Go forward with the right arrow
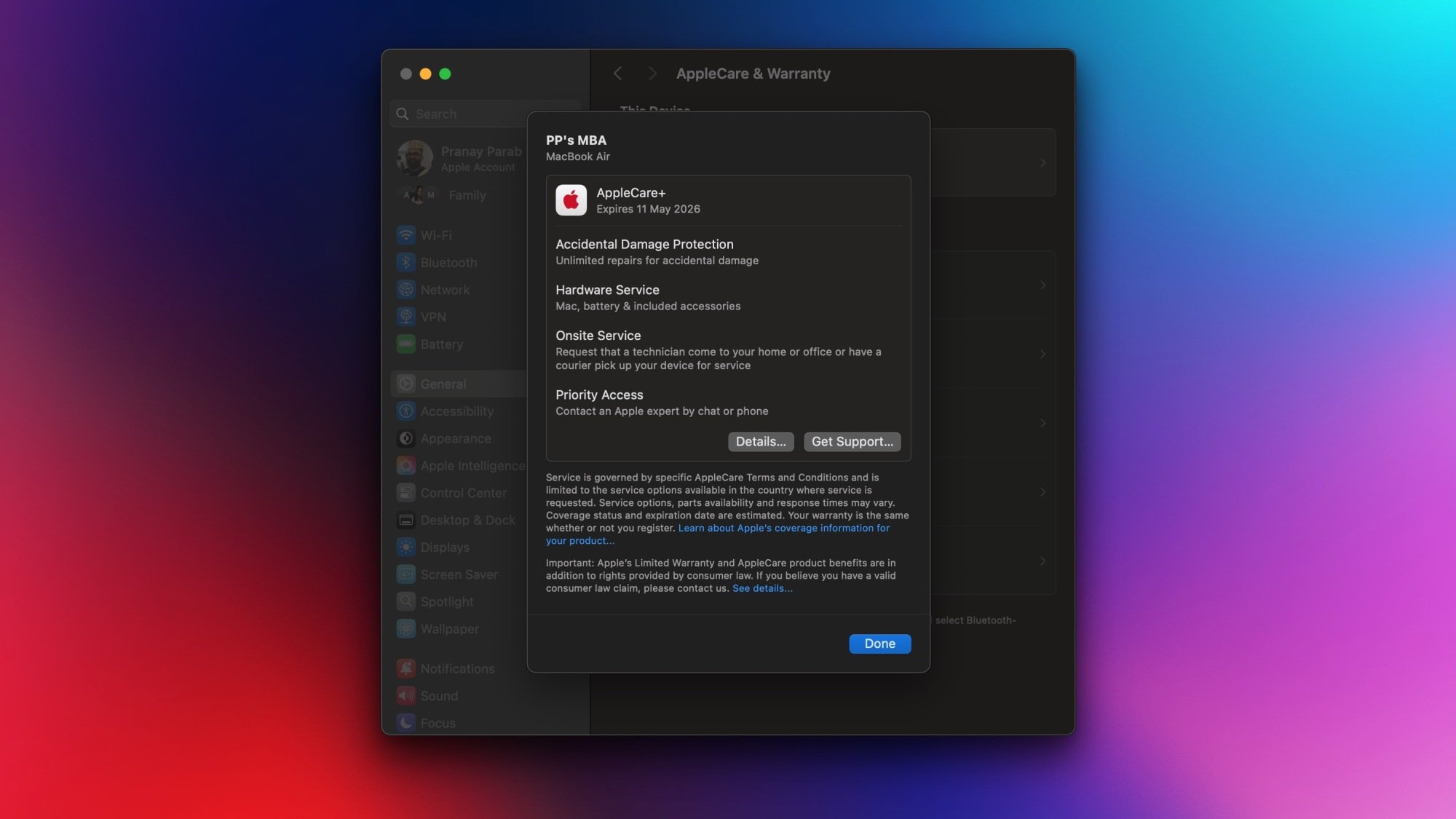 (652, 74)
